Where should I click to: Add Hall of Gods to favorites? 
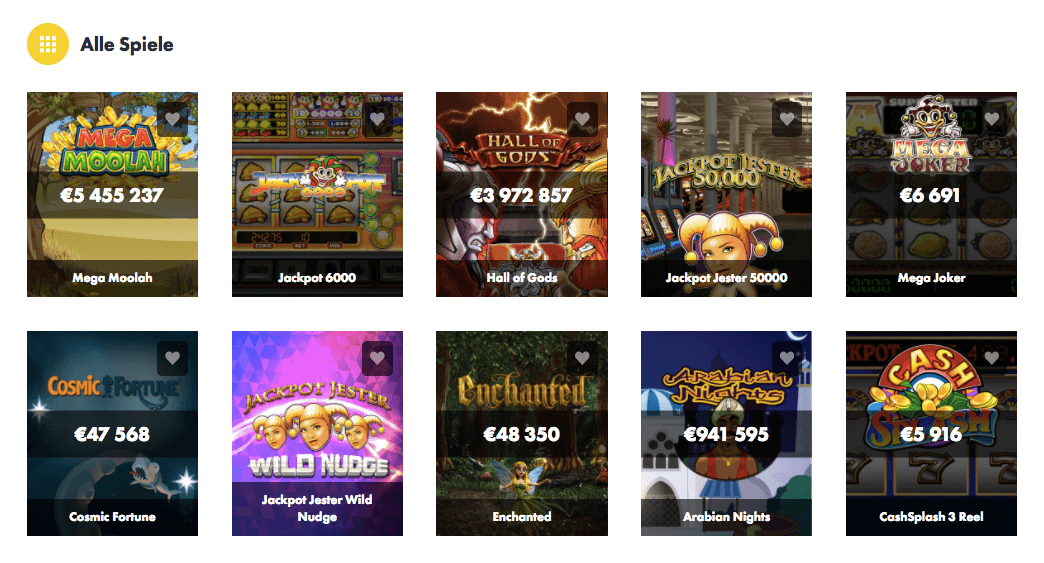coord(583,119)
